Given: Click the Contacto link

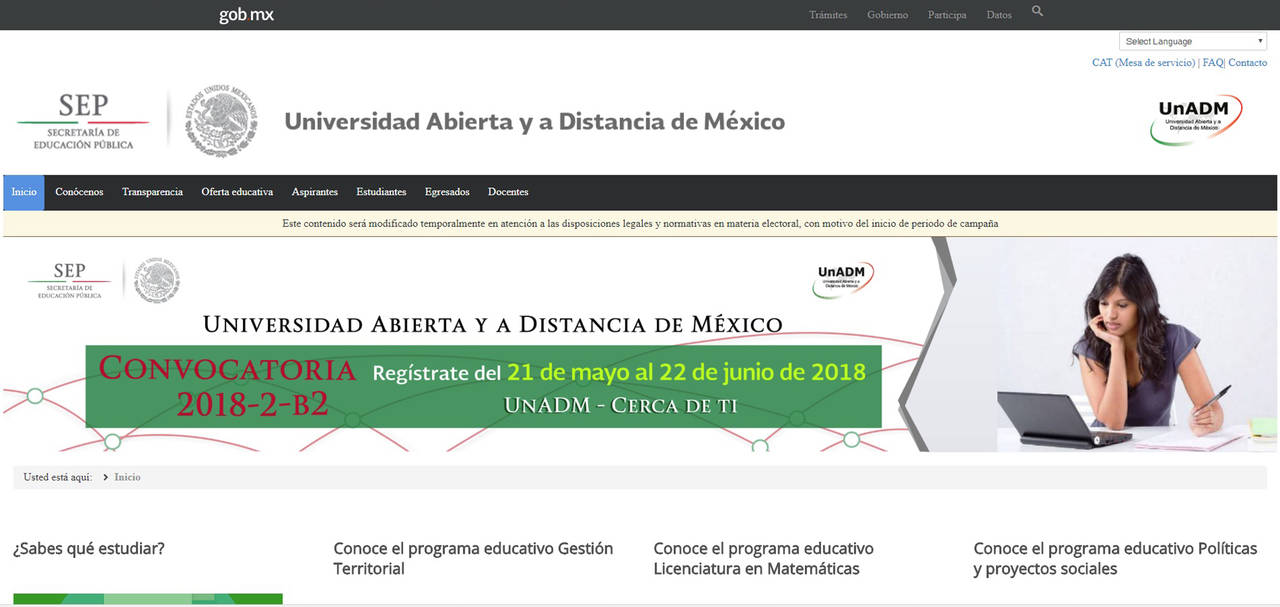Looking at the screenshot, I should pyautogui.click(x=1248, y=63).
